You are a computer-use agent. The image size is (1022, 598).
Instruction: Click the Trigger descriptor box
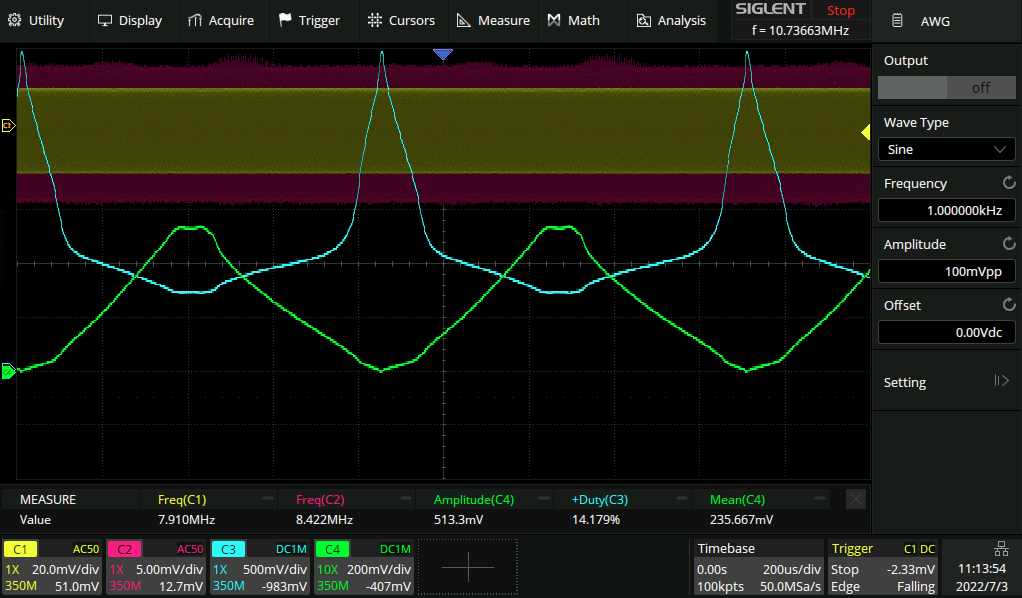[x=883, y=567]
